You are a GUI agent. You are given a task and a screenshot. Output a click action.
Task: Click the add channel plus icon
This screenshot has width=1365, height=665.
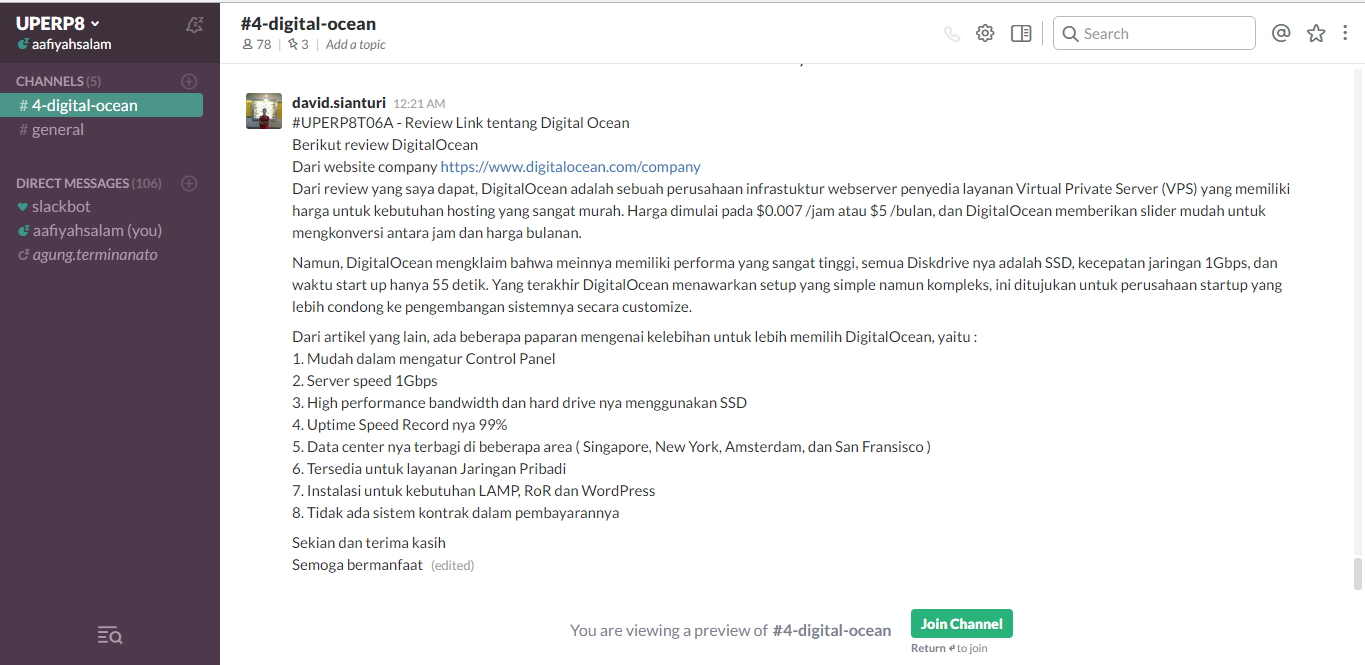(x=189, y=81)
